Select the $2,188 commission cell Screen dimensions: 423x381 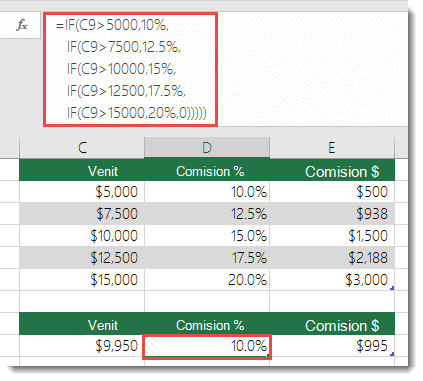(332, 258)
